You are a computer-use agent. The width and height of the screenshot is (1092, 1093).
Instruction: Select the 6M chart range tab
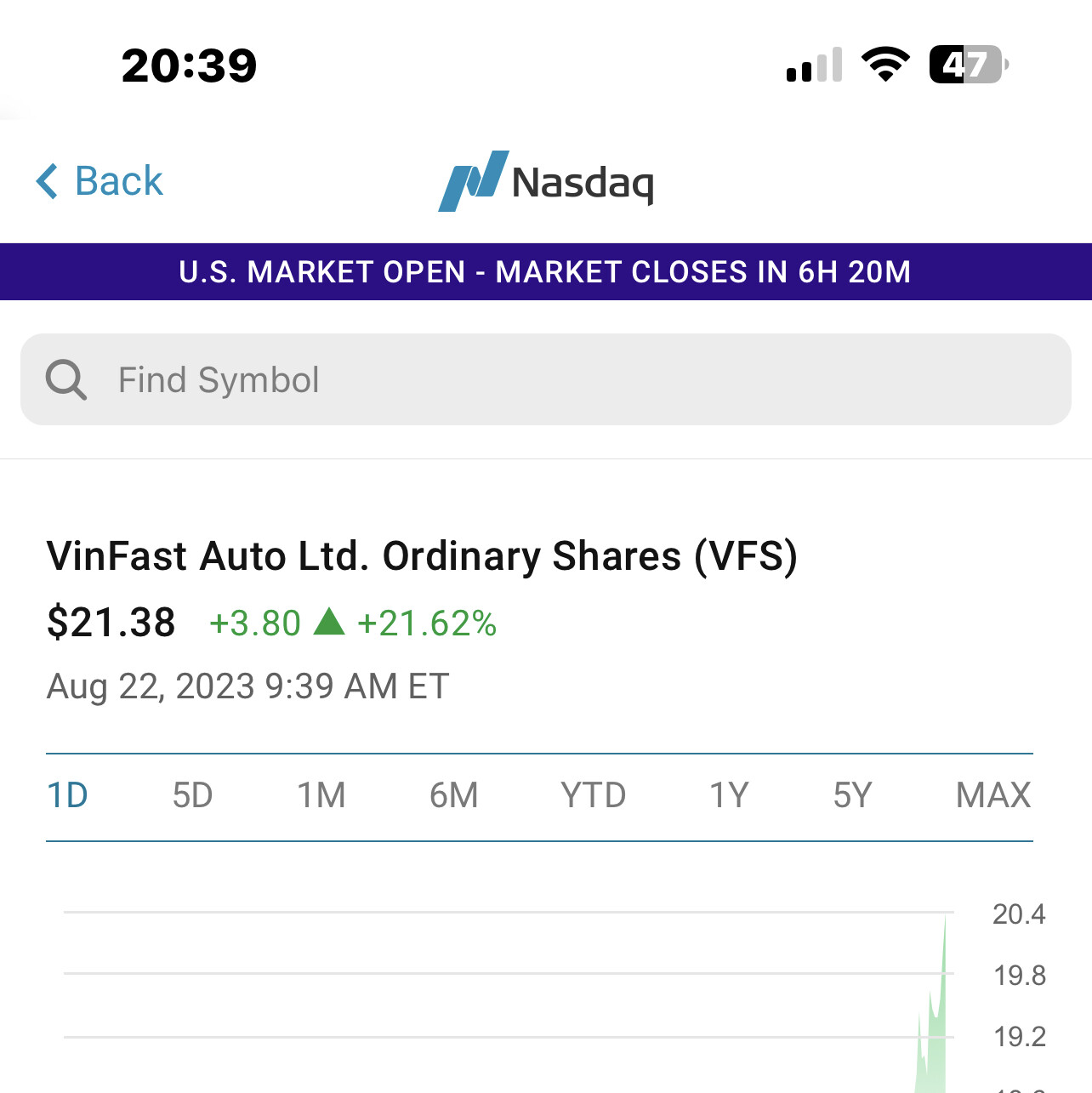[453, 796]
